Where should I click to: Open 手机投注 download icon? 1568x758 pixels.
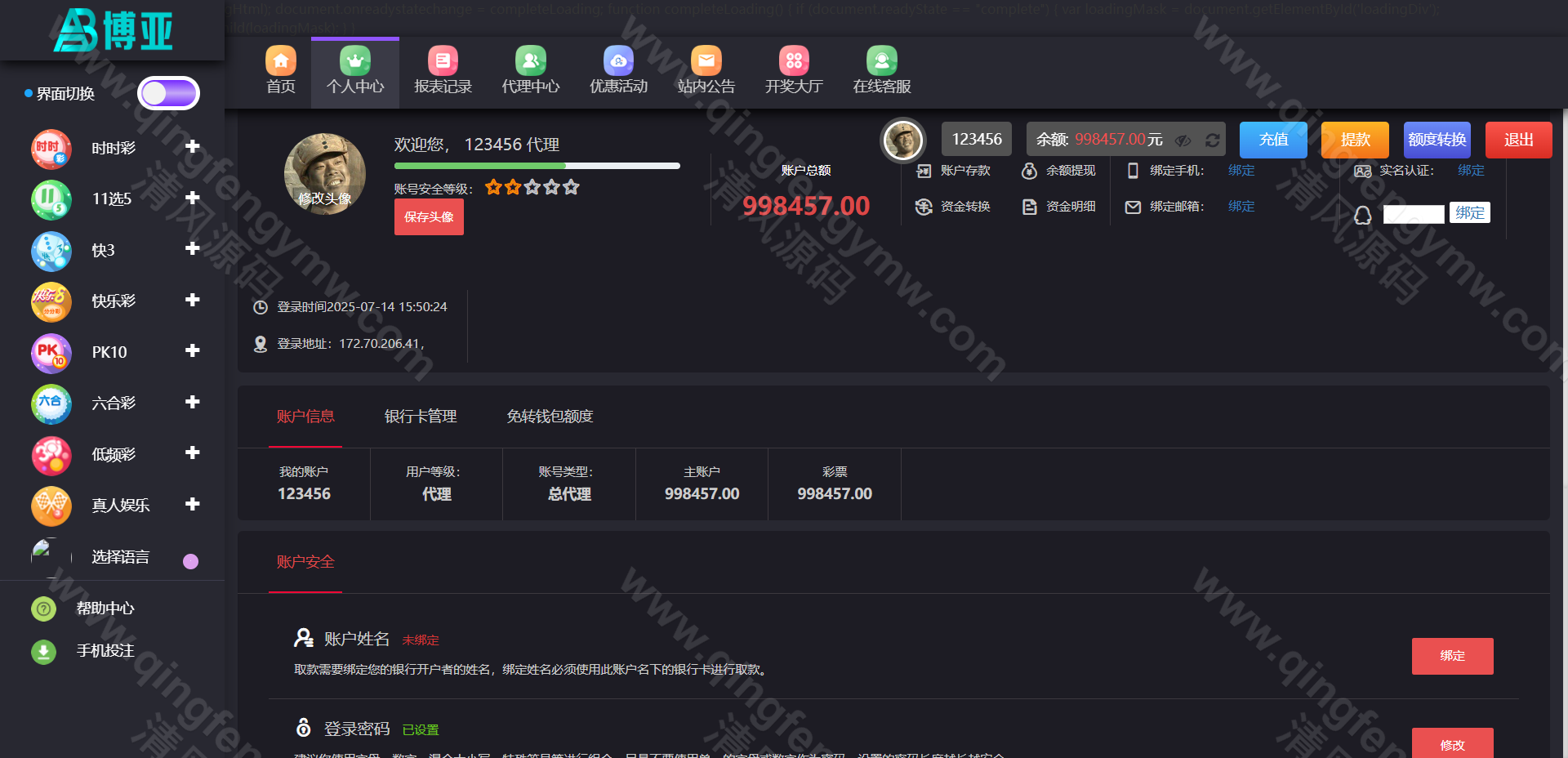(43, 651)
